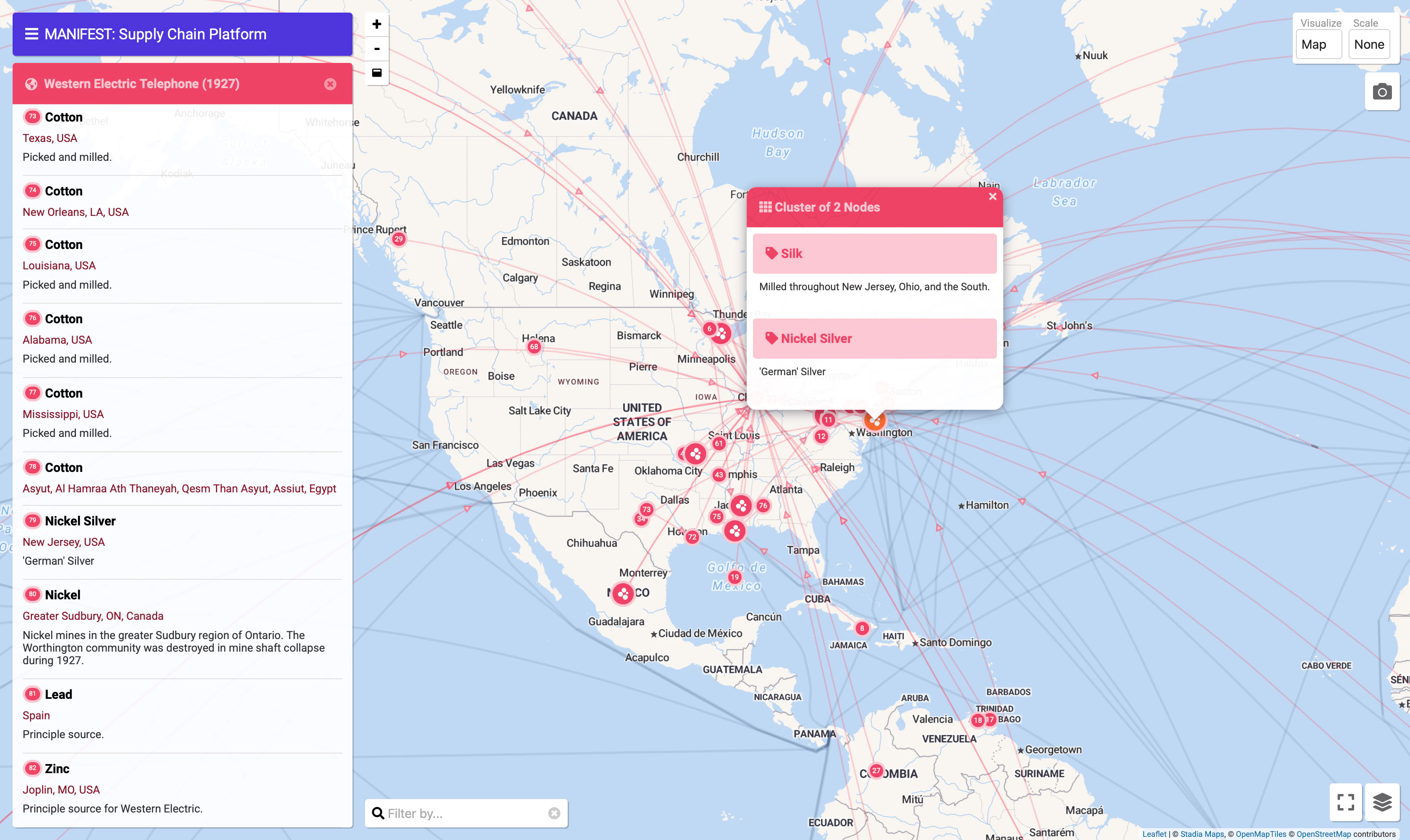Click map marker 43 near Memphis
Viewport: 1410px width, 840px height.
(x=719, y=475)
